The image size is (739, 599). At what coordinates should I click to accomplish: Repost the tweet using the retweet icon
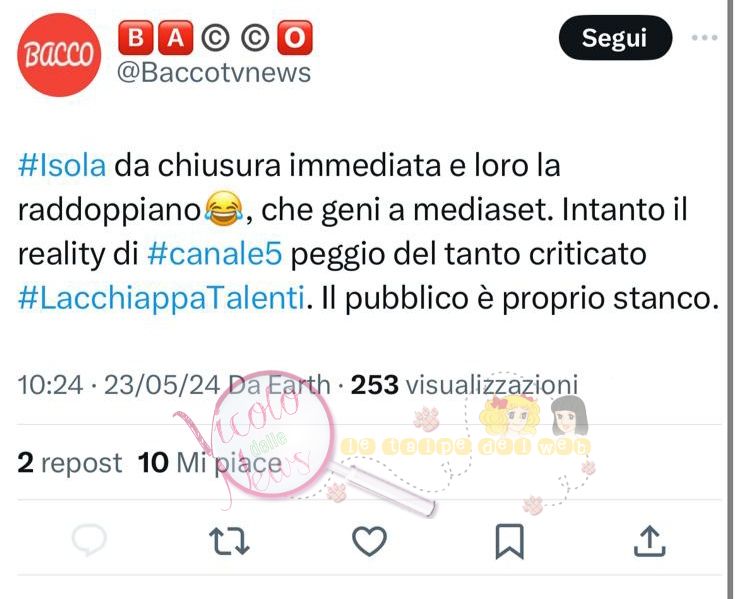[x=229, y=542]
